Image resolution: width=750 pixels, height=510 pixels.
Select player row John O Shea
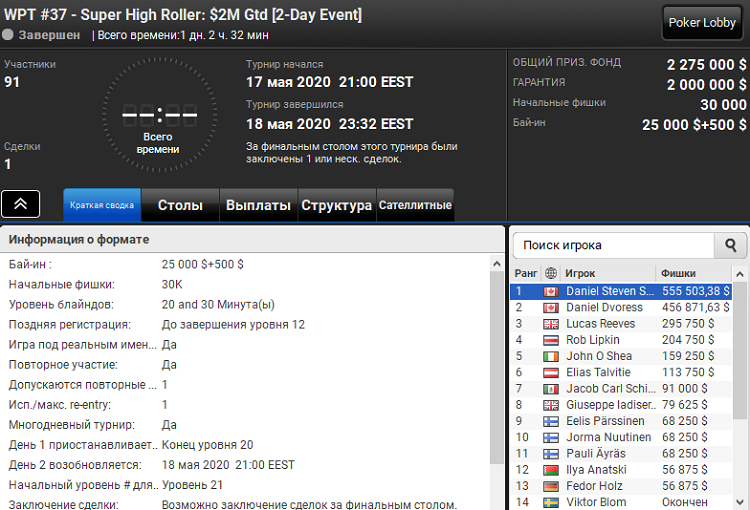(x=621, y=356)
